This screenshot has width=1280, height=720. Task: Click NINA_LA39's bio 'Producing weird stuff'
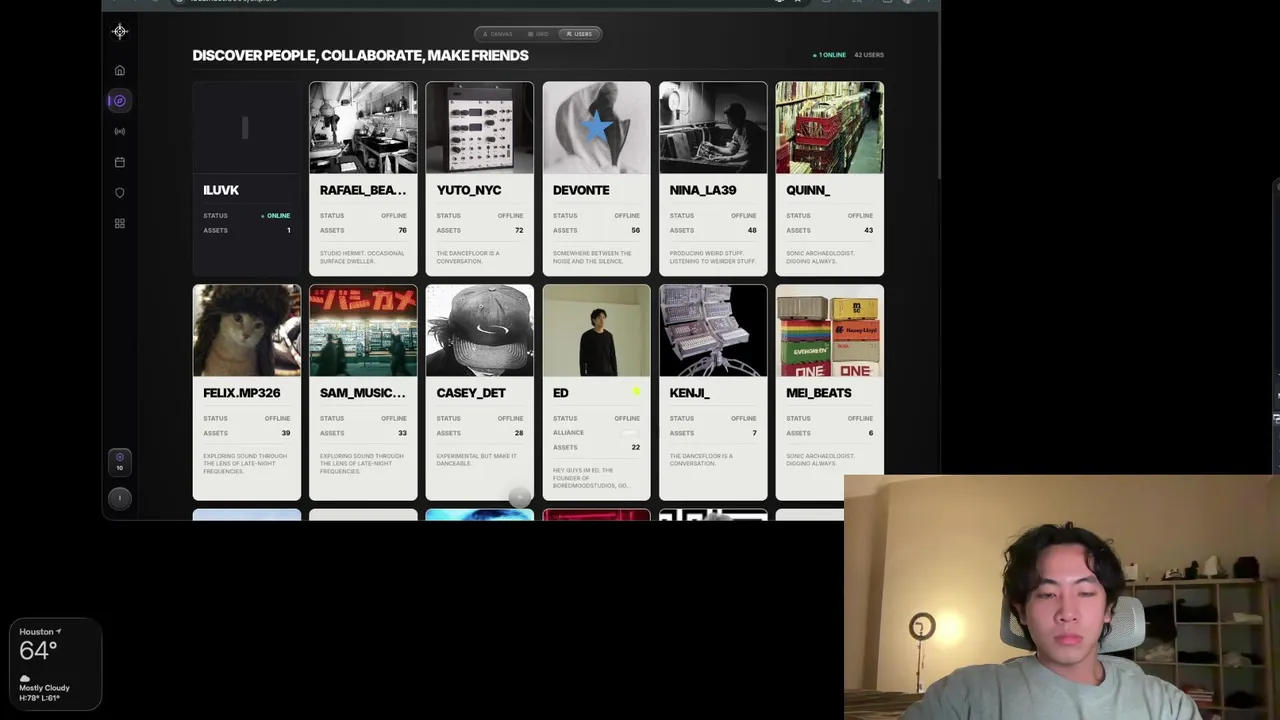tap(712, 257)
